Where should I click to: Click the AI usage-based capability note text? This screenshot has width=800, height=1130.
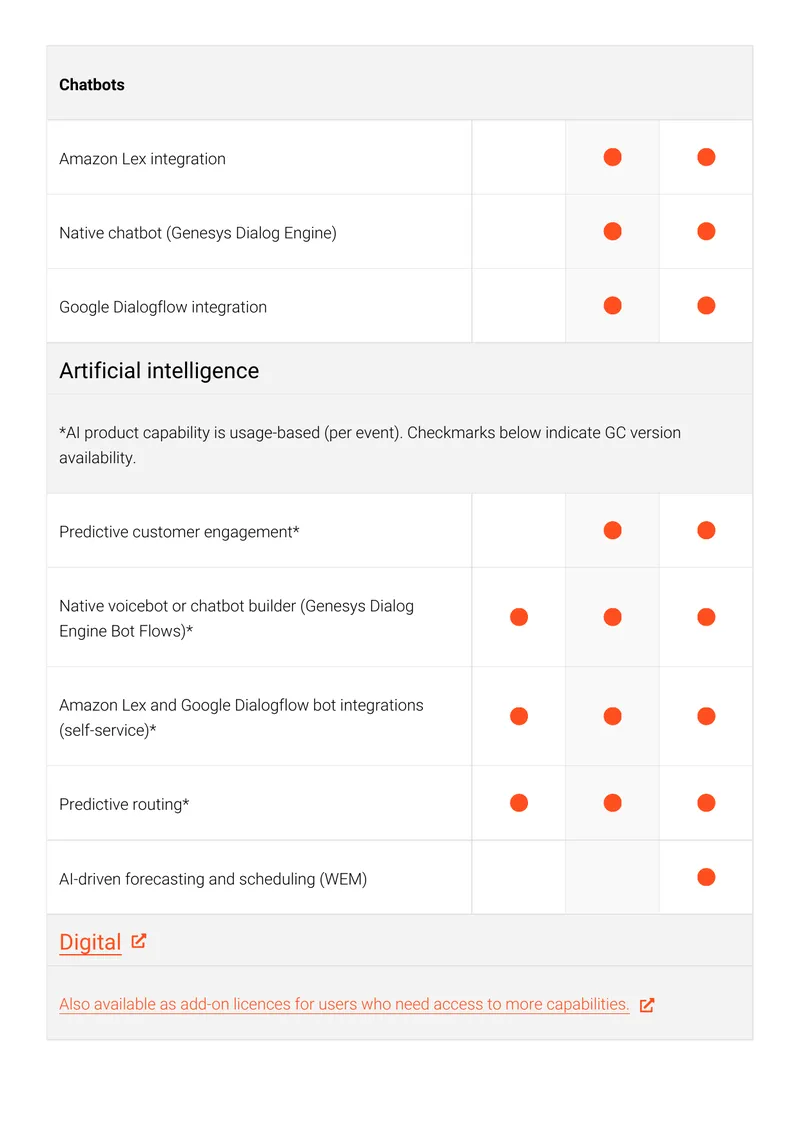tap(370, 445)
